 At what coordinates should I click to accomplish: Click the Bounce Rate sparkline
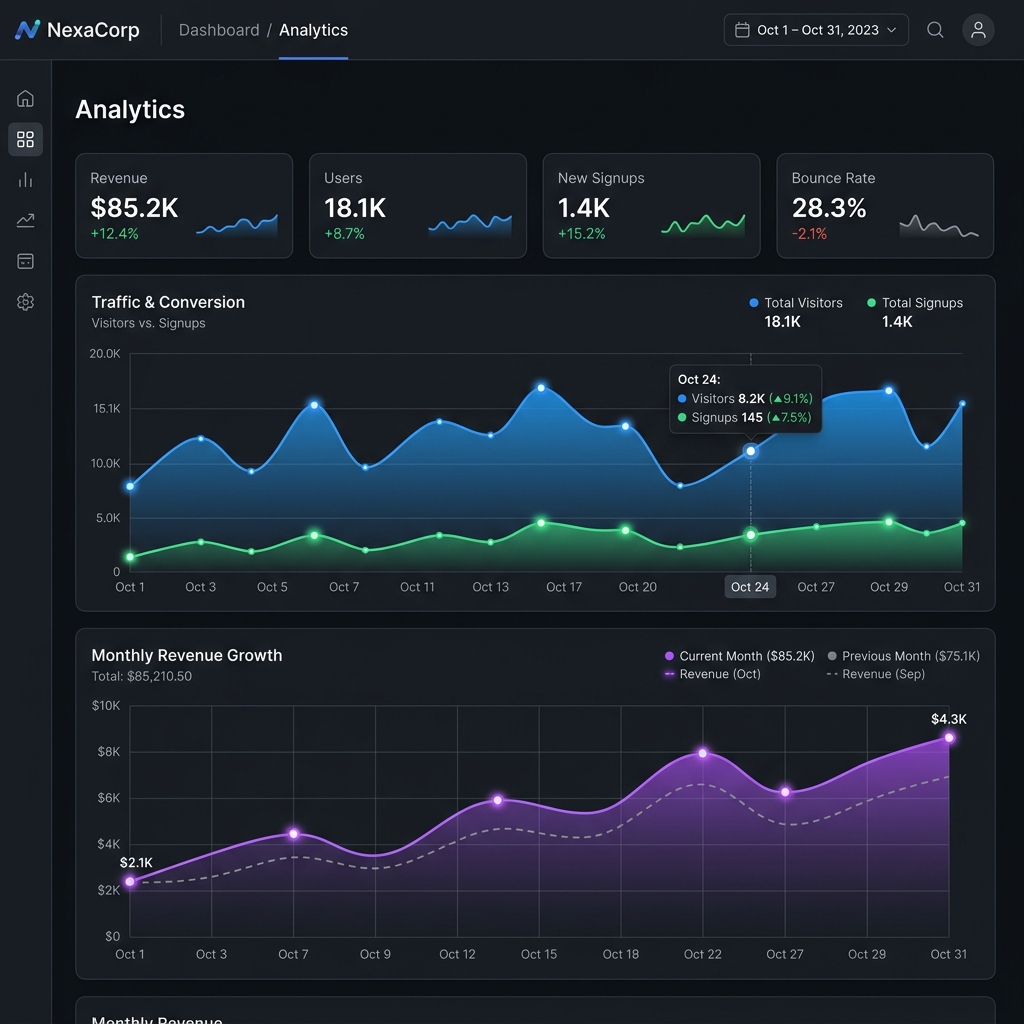click(x=938, y=226)
